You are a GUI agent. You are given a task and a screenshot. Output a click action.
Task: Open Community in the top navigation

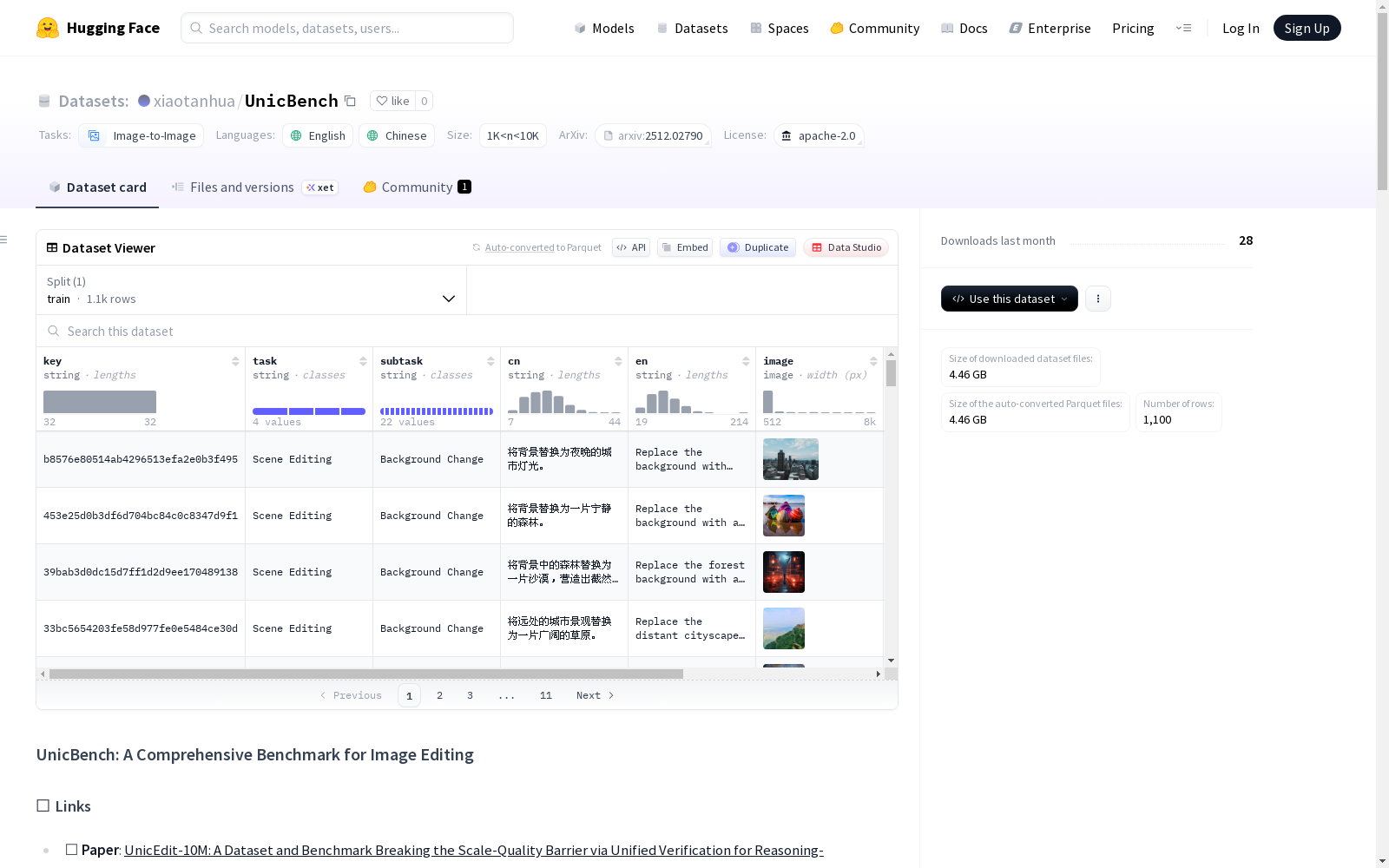875,28
